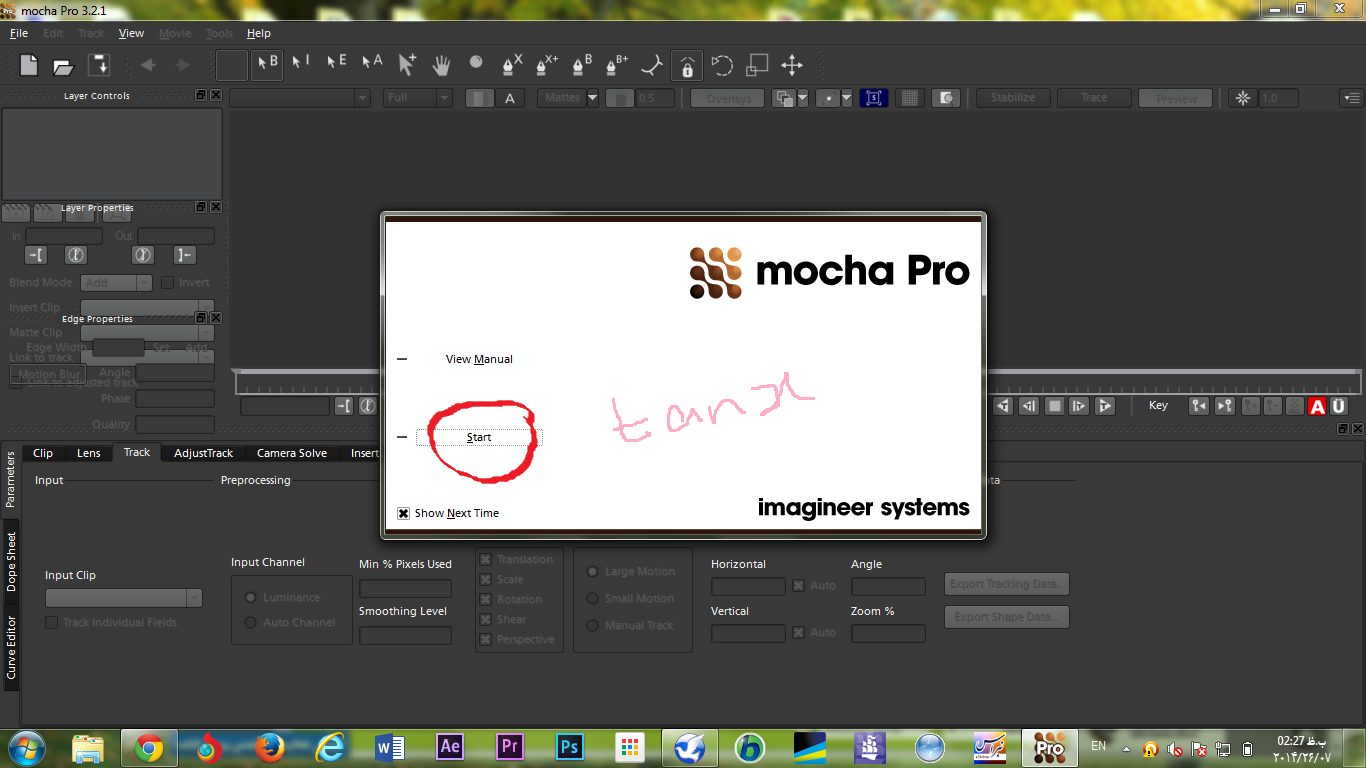Open the Full resolution dropdown
The height and width of the screenshot is (768, 1366).
coord(418,98)
